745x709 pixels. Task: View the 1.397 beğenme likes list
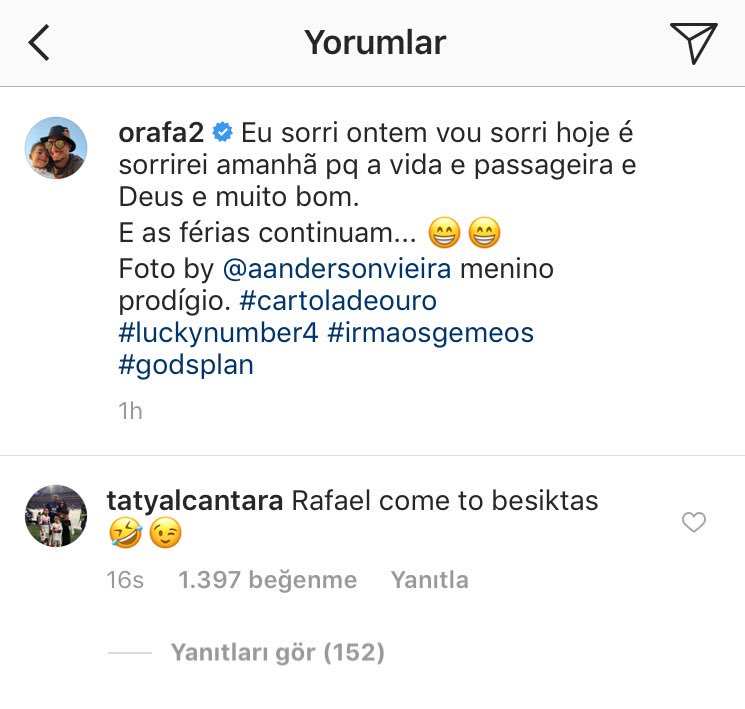(267, 580)
